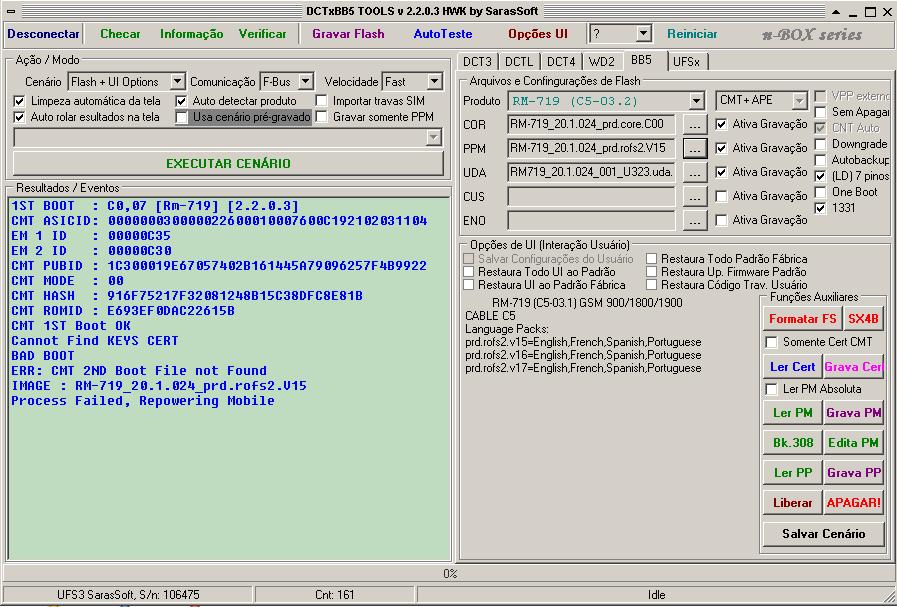Expand the Cenário dropdown
This screenshot has width=897, height=607.
pos(177,81)
